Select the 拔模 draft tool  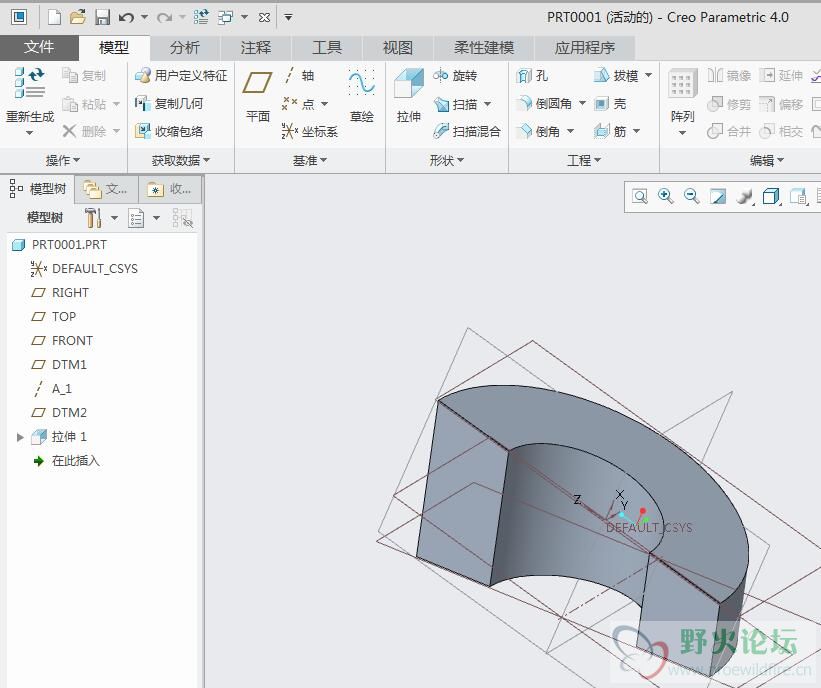(616, 76)
